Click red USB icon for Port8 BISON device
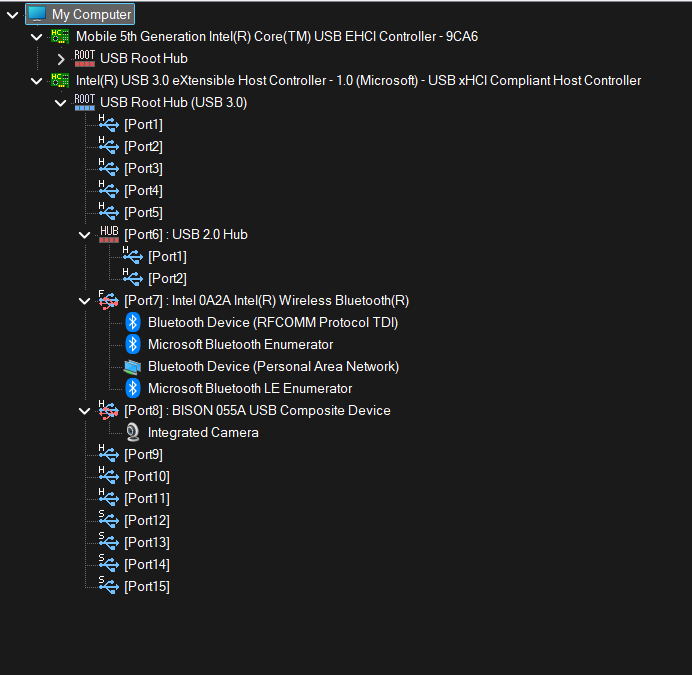 point(108,410)
